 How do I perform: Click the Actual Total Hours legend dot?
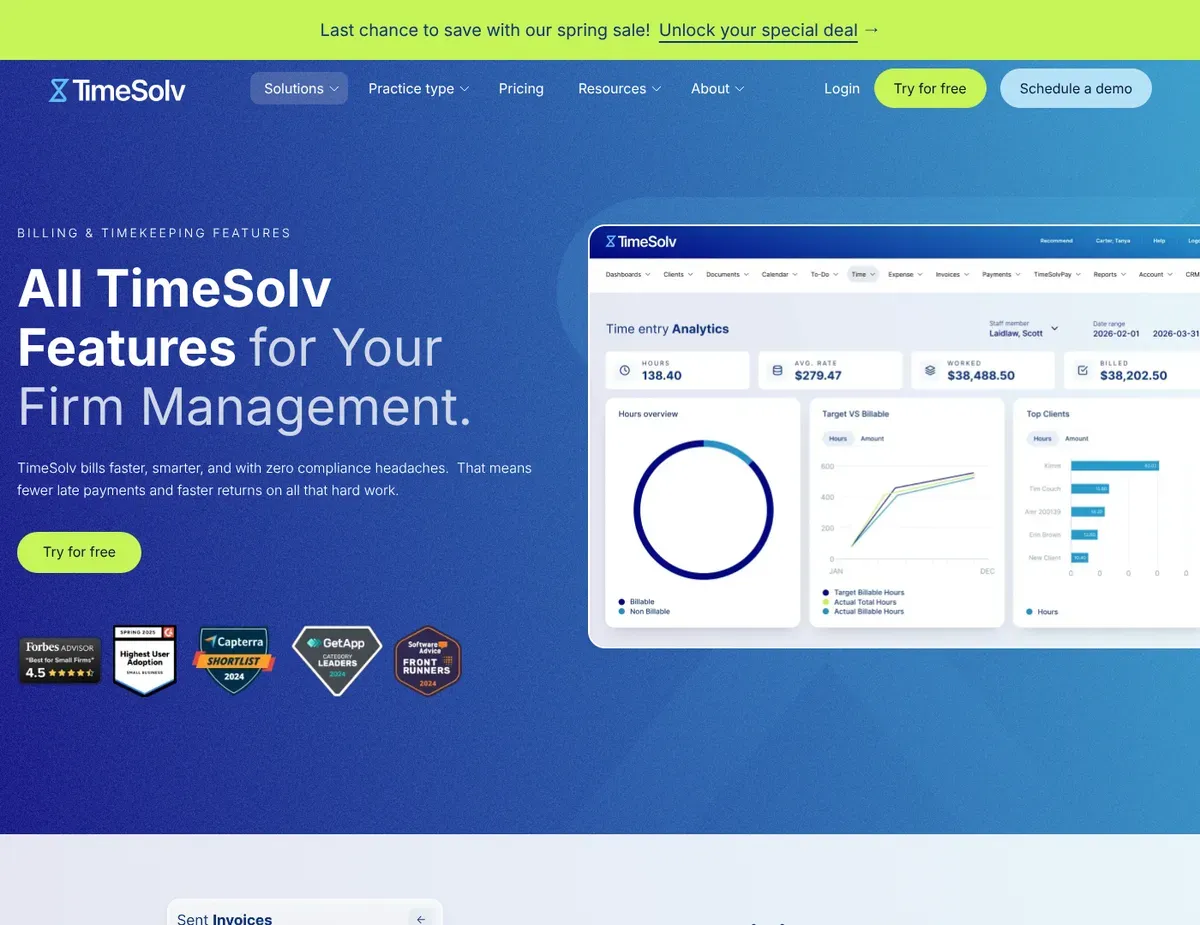click(x=826, y=602)
